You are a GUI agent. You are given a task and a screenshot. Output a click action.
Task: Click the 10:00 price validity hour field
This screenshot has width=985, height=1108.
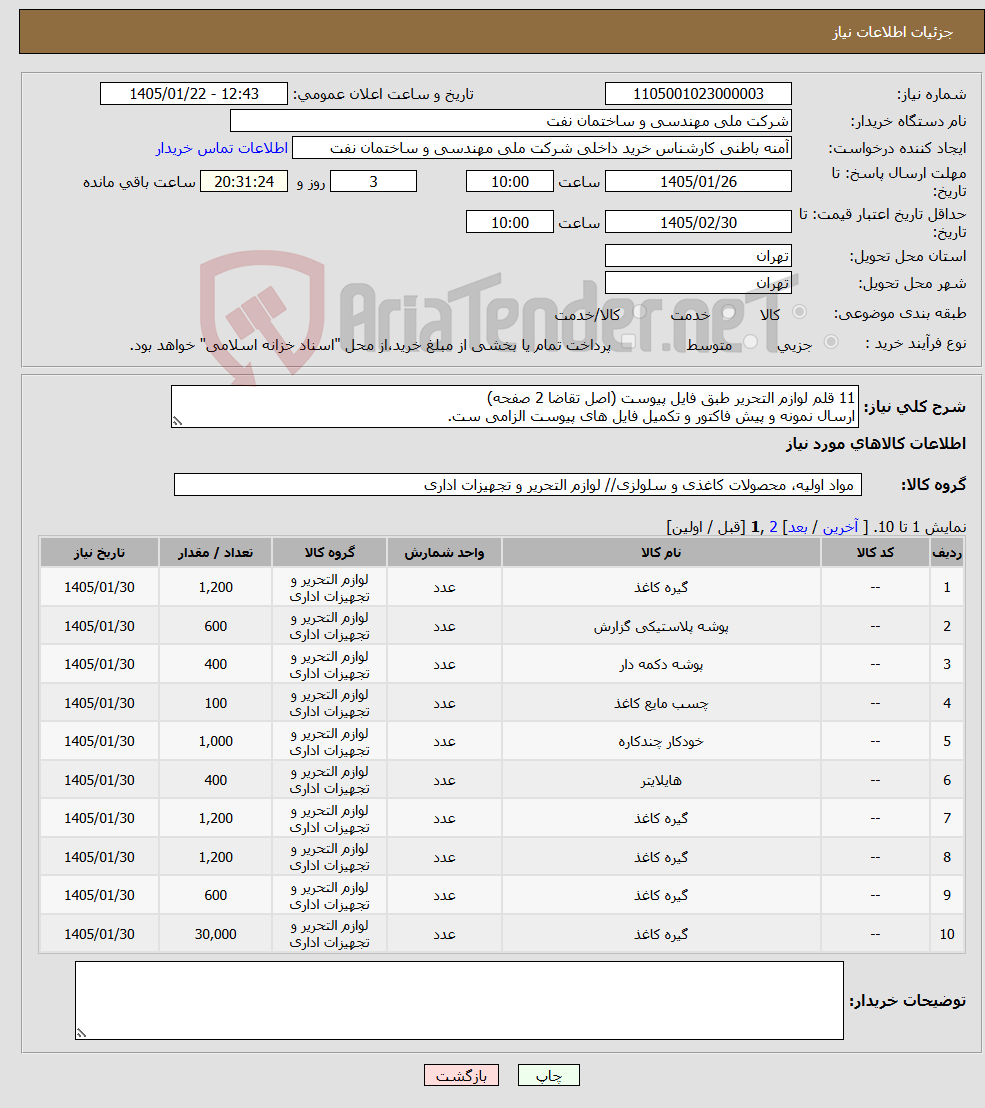[509, 223]
